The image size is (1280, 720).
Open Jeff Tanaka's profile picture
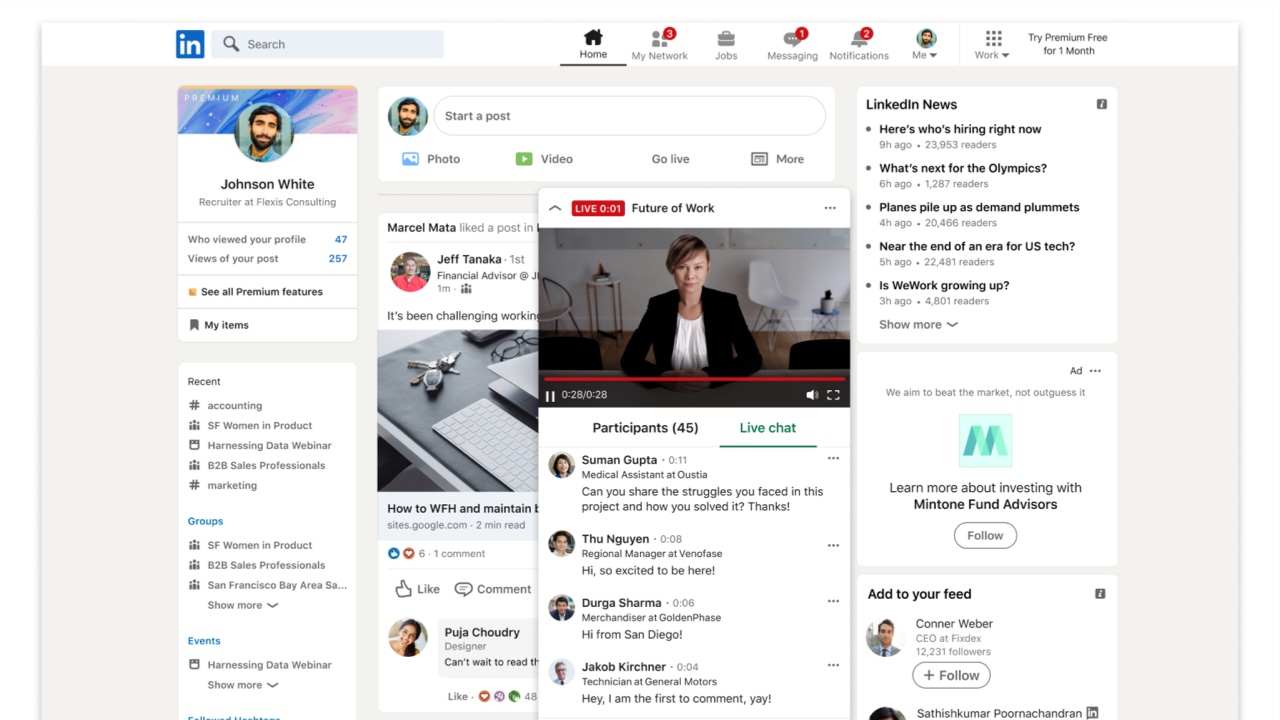[x=410, y=271]
